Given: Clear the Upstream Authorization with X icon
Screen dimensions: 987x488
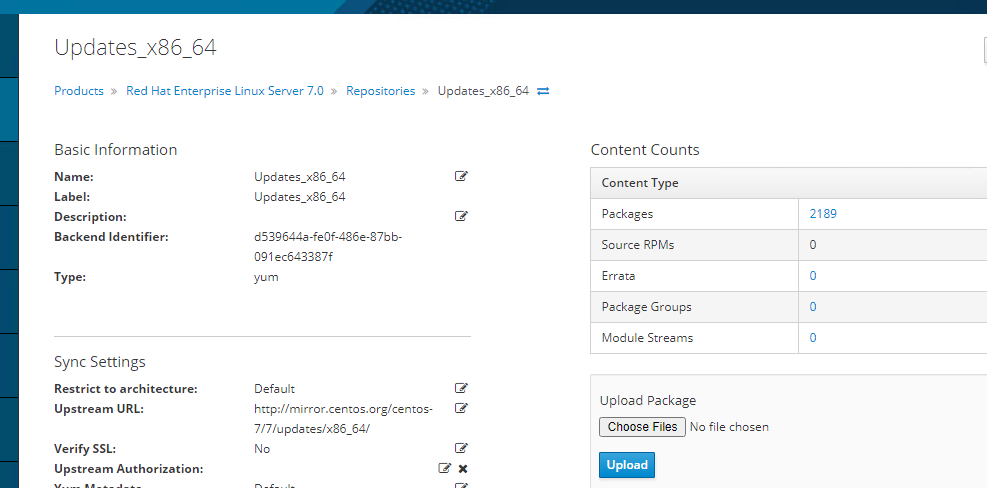Looking at the screenshot, I should pos(463,468).
